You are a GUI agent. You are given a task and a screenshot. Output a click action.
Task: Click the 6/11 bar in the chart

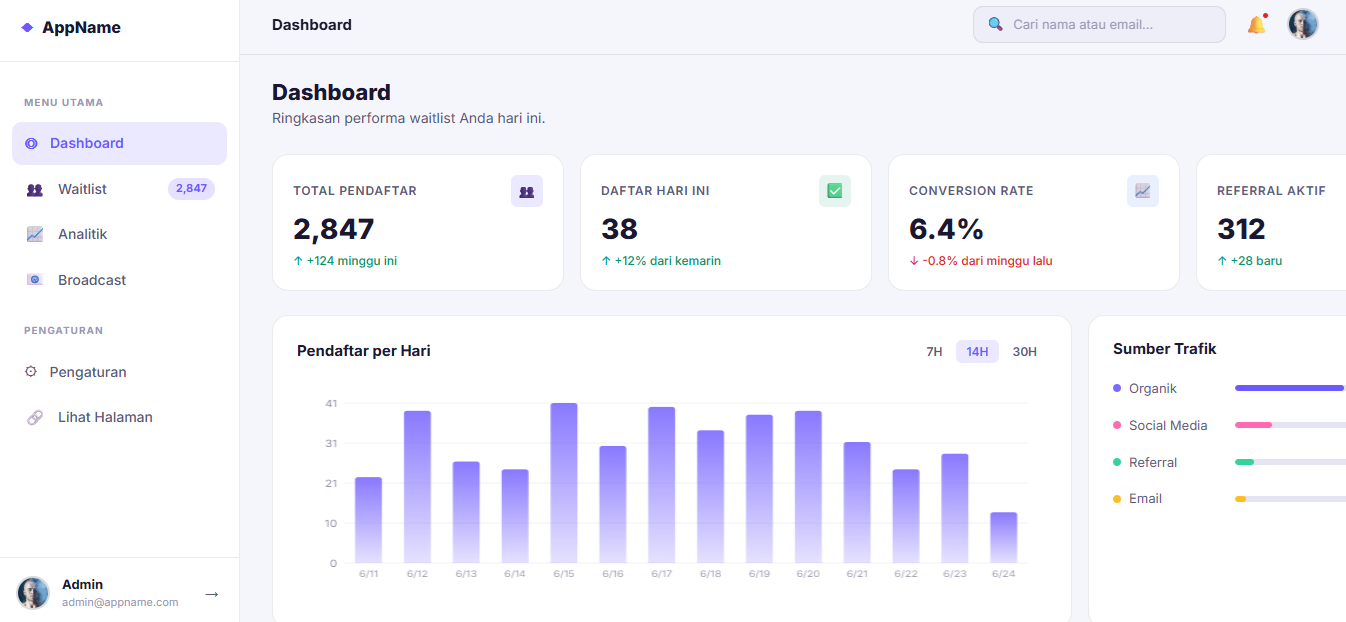(x=368, y=520)
